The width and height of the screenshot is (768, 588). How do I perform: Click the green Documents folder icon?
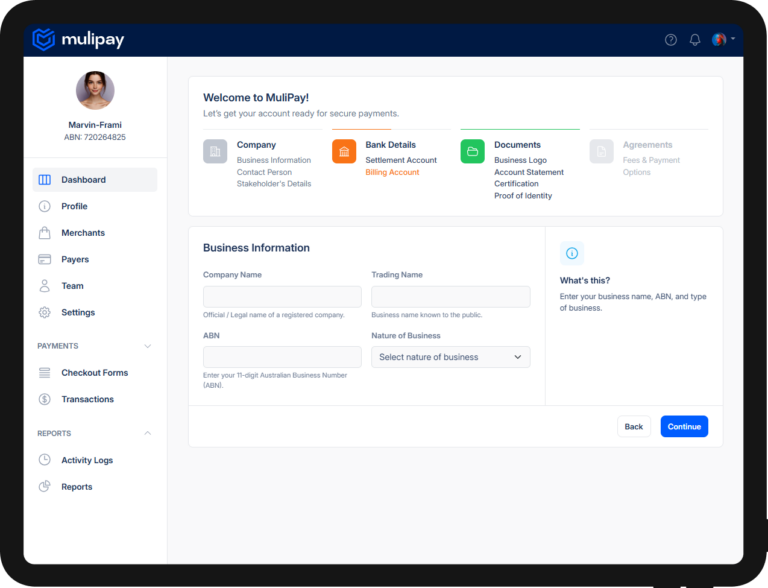[x=473, y=151]
